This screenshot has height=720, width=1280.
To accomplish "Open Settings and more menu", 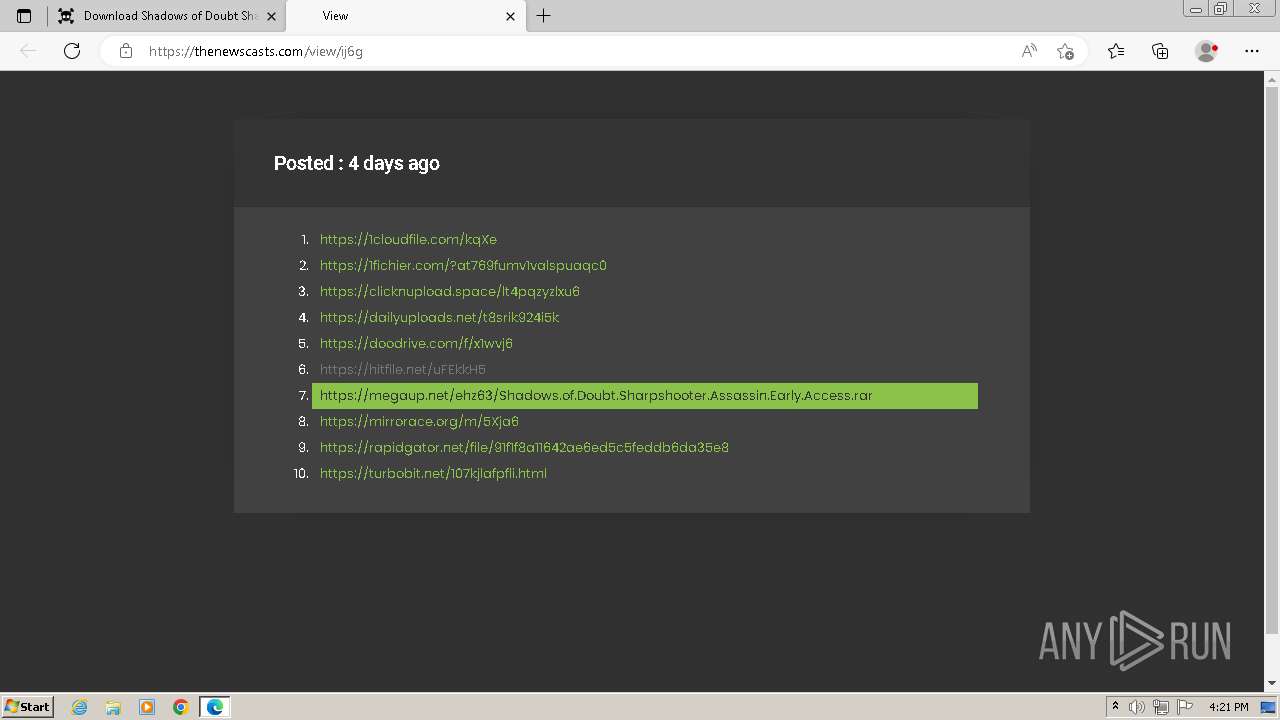I will (x=1252, y=51).
